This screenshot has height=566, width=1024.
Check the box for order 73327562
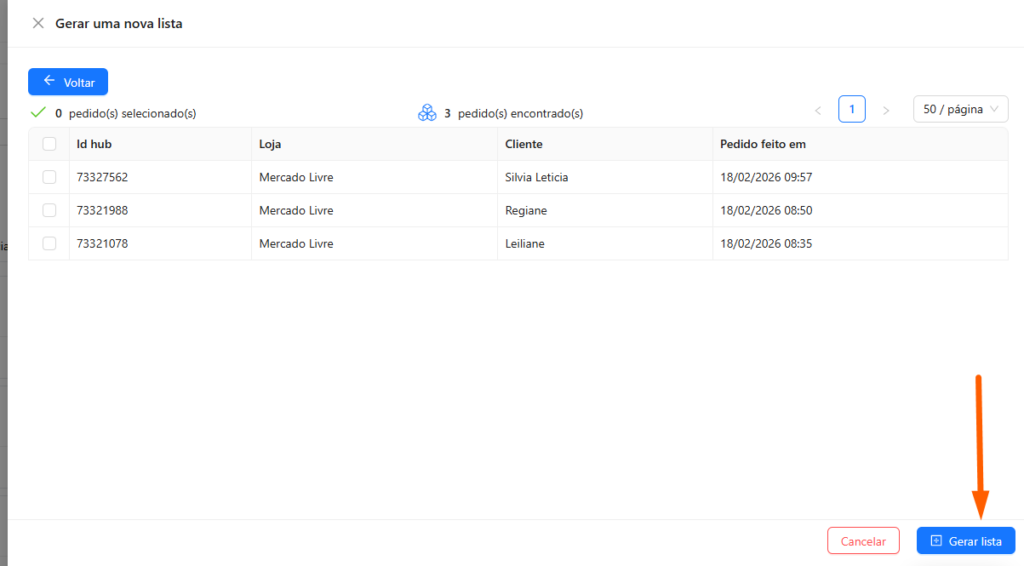tap(49, 177)
